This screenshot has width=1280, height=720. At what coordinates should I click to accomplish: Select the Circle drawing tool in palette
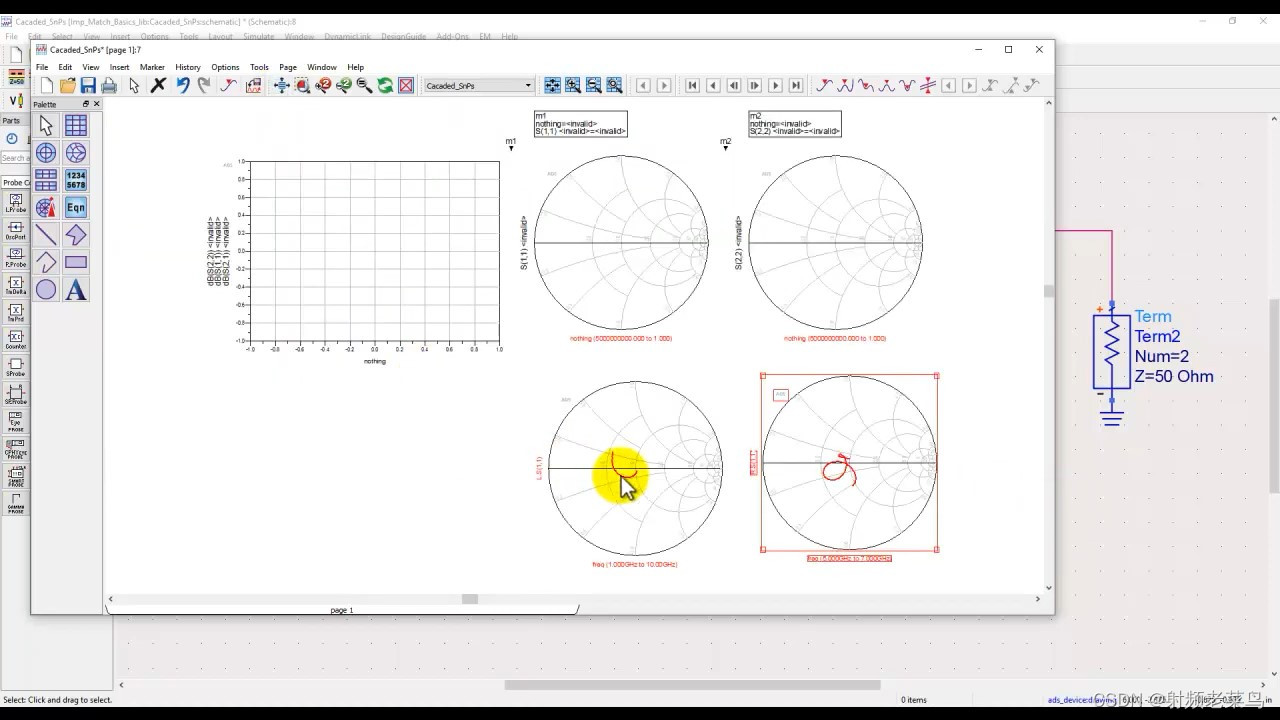46,290
